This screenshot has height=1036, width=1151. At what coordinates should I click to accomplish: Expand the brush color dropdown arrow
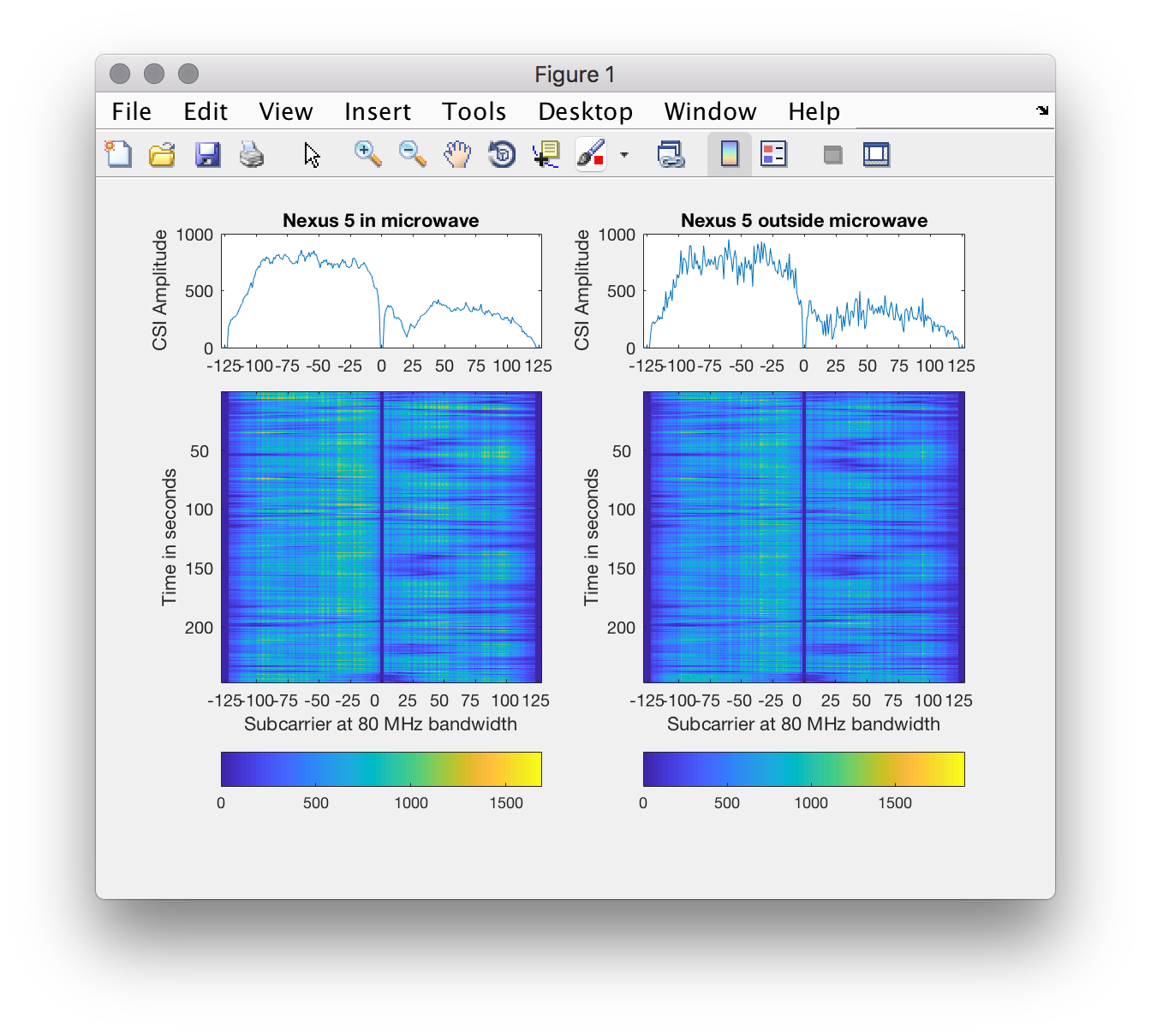click(624, 155)
